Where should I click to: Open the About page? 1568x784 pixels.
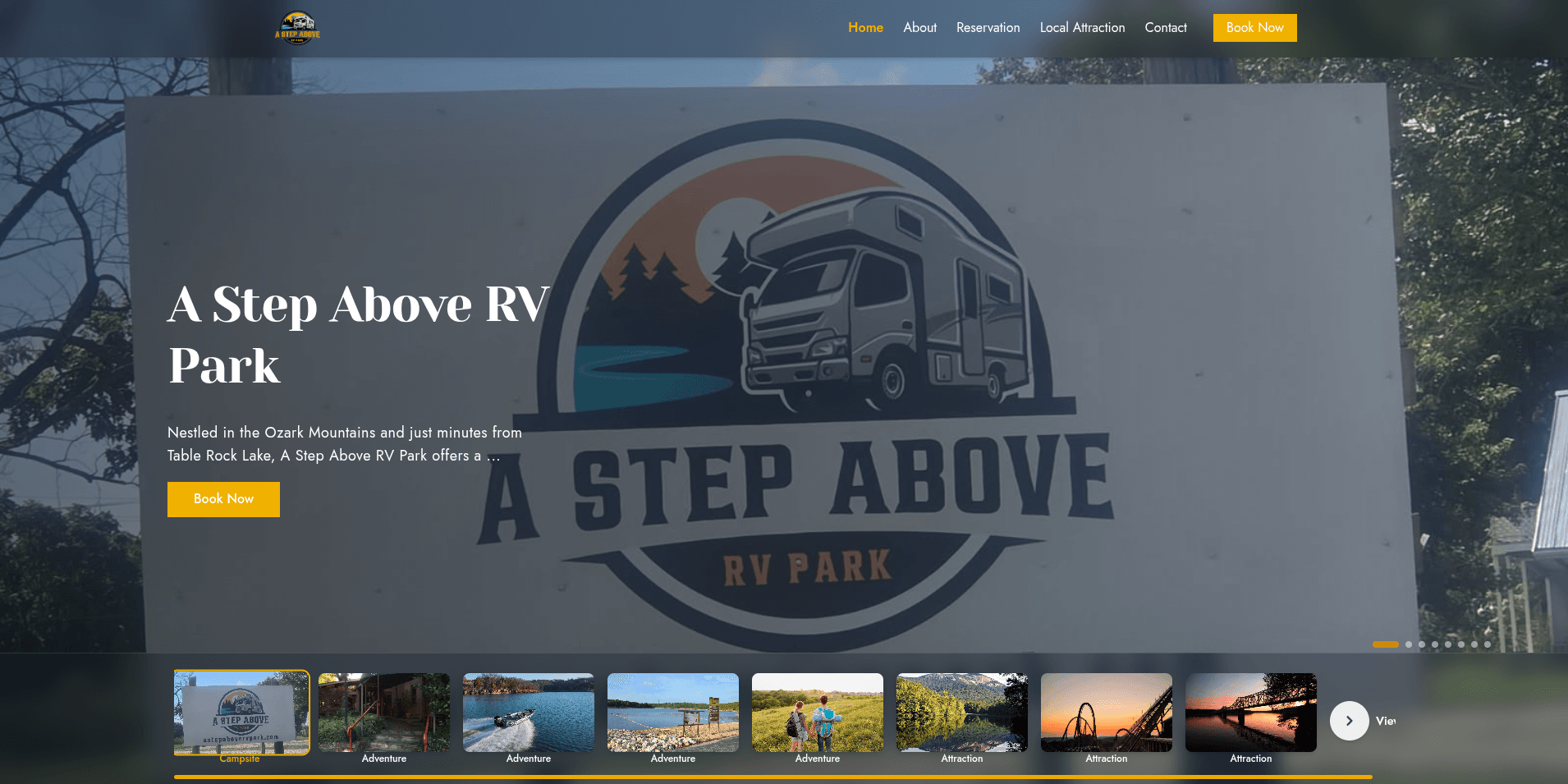coord(919,27)
